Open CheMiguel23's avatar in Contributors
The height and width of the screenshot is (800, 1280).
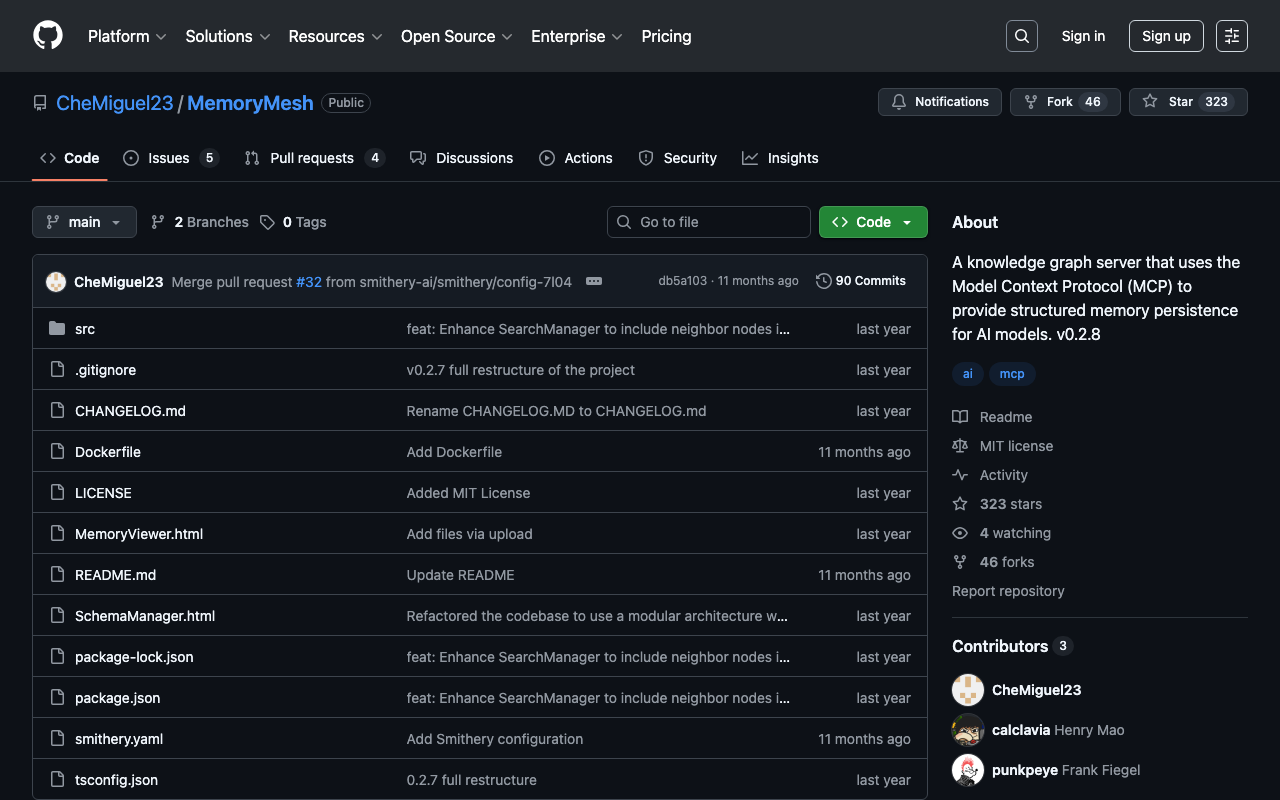tap(968, 690)
